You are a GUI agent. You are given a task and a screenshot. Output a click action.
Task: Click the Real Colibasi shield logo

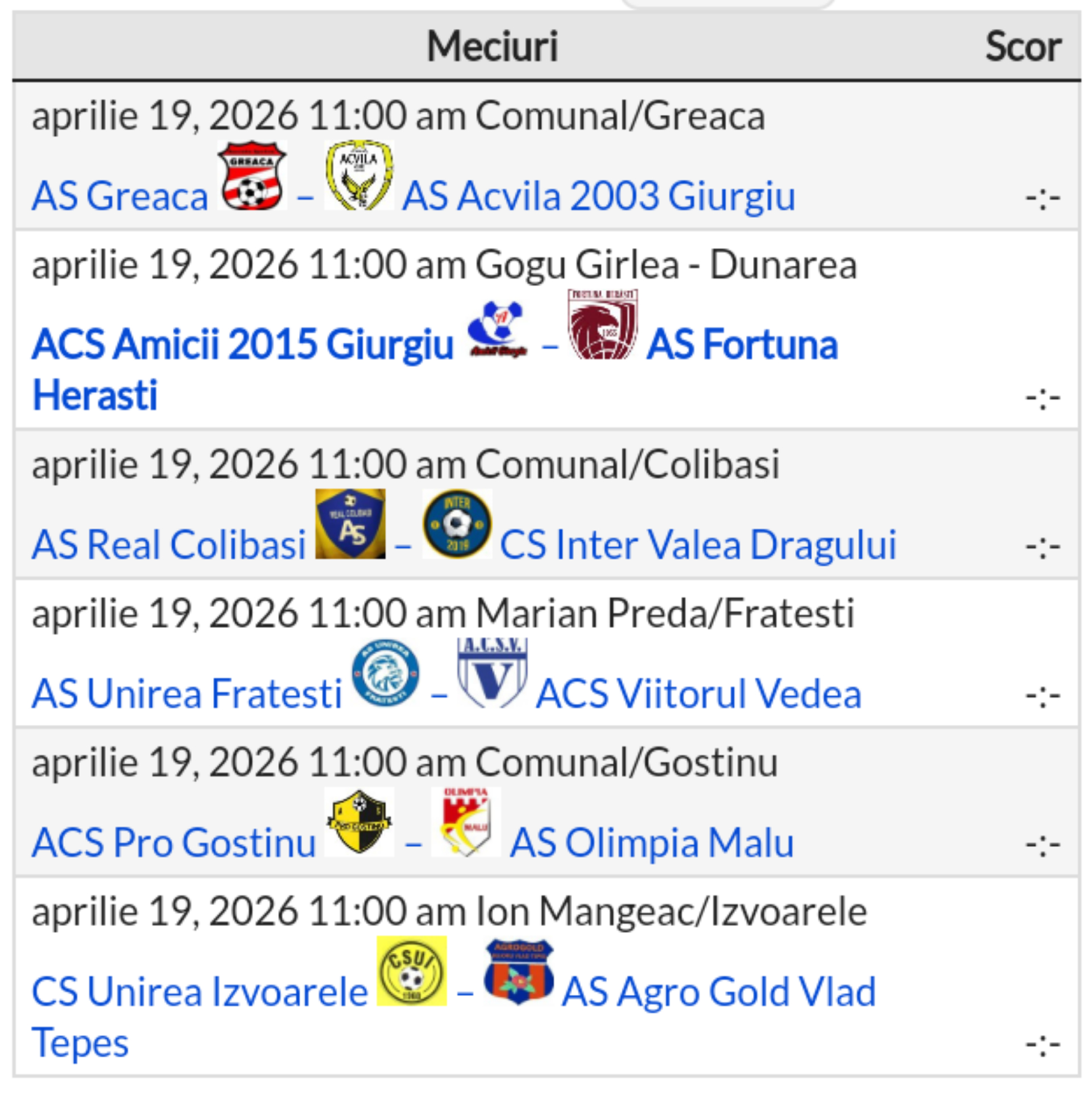350,523
